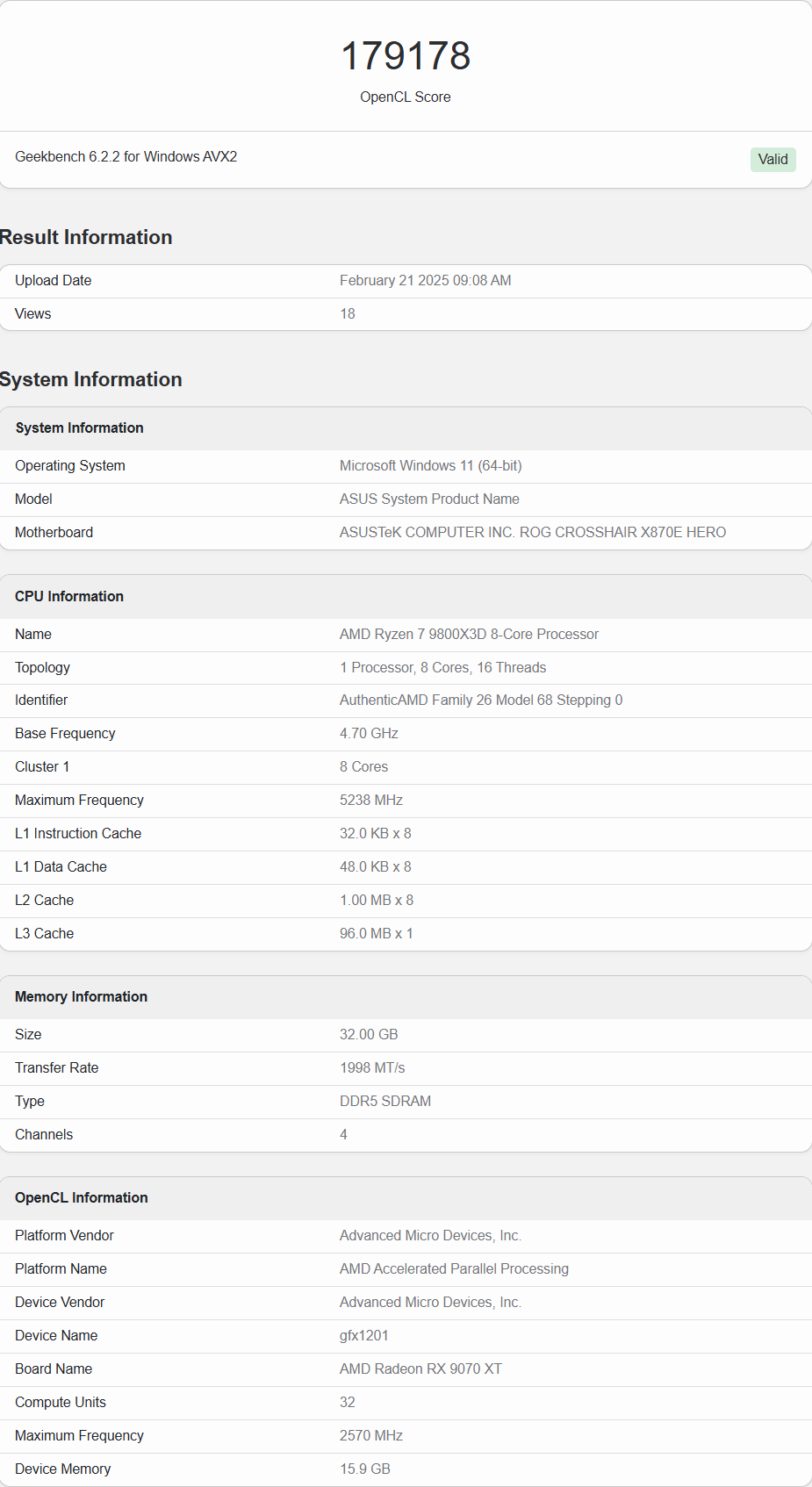Click the AMD Ryzen 7 9800X3D processor name
Screen dimensions: 812x1487
pos(469,635)
